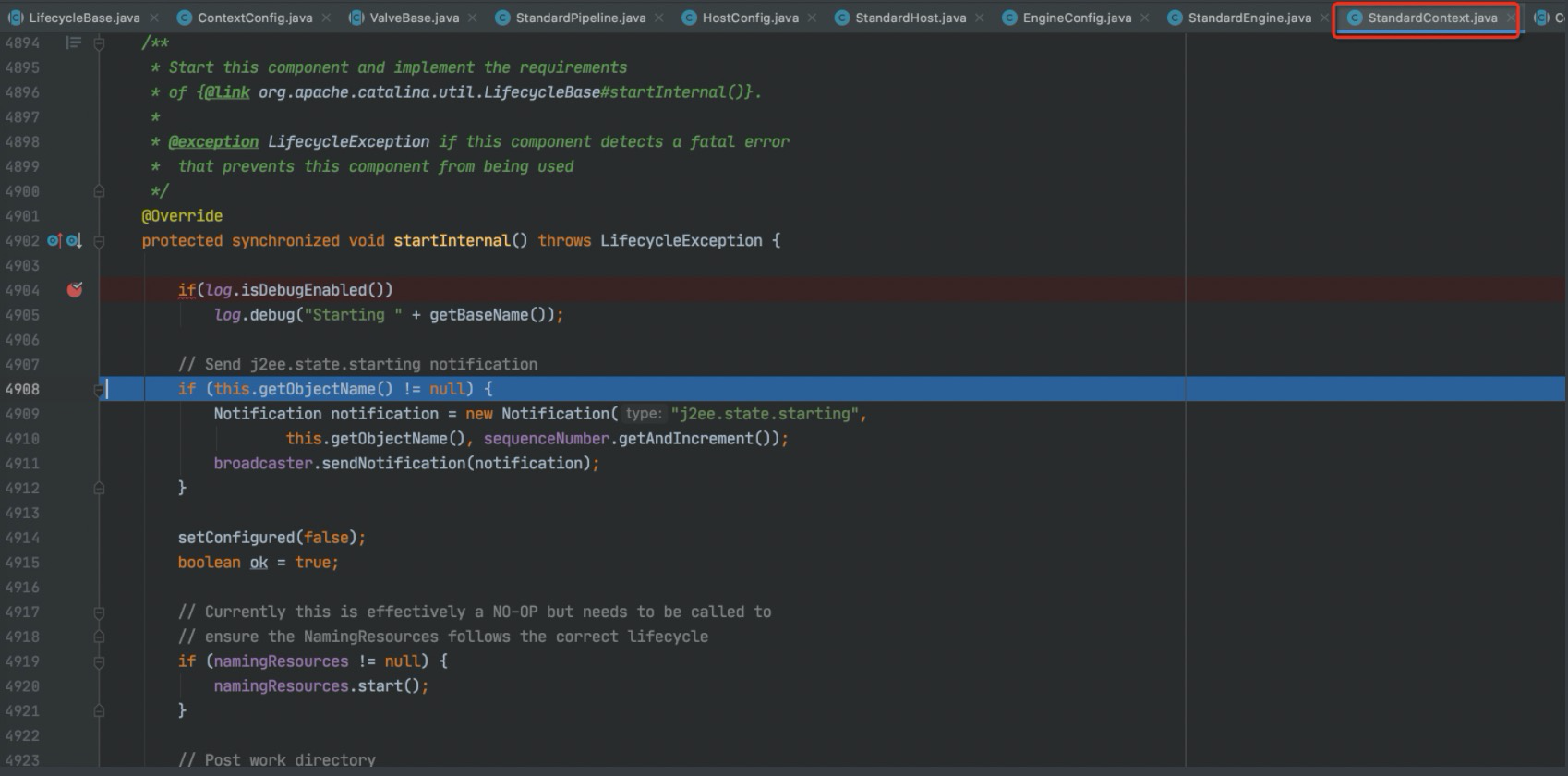Close the ContextConfig.java tab
This screenshot has height=776, width=1568.
pos(327,18)
